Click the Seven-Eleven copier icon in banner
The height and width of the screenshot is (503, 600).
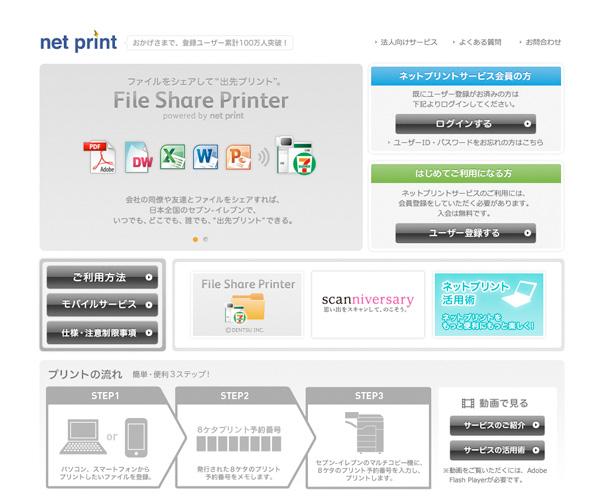click(295, 155)
